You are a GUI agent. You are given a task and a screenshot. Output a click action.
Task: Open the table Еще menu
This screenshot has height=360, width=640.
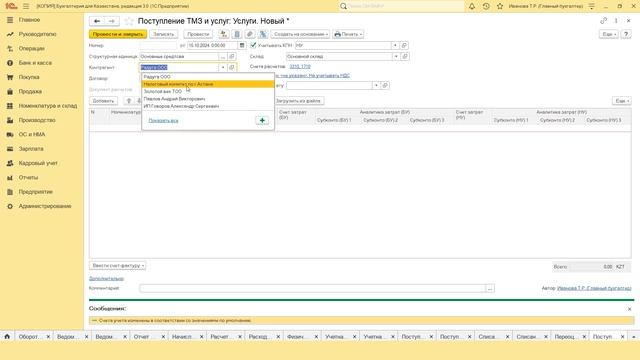tap(622, 101)
